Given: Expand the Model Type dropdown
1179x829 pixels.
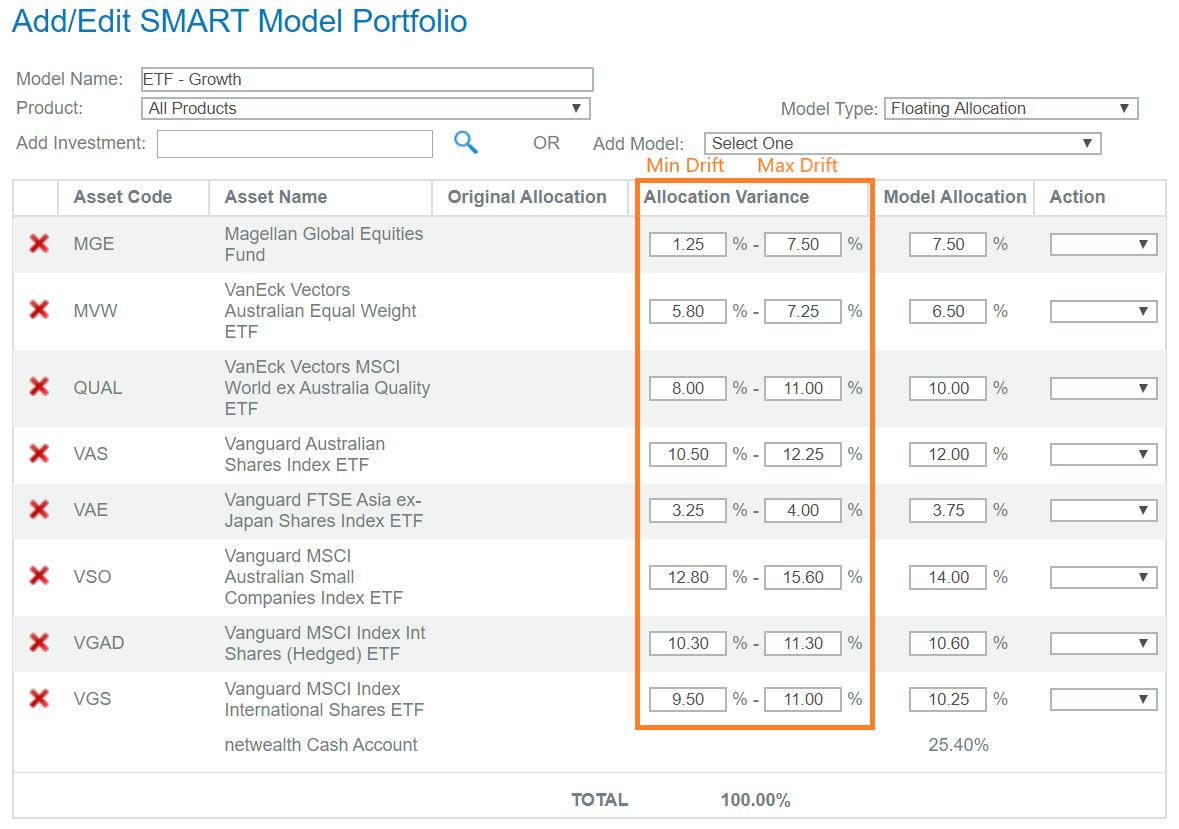Looking at the screenshot, I should [x=1011, y=108].
